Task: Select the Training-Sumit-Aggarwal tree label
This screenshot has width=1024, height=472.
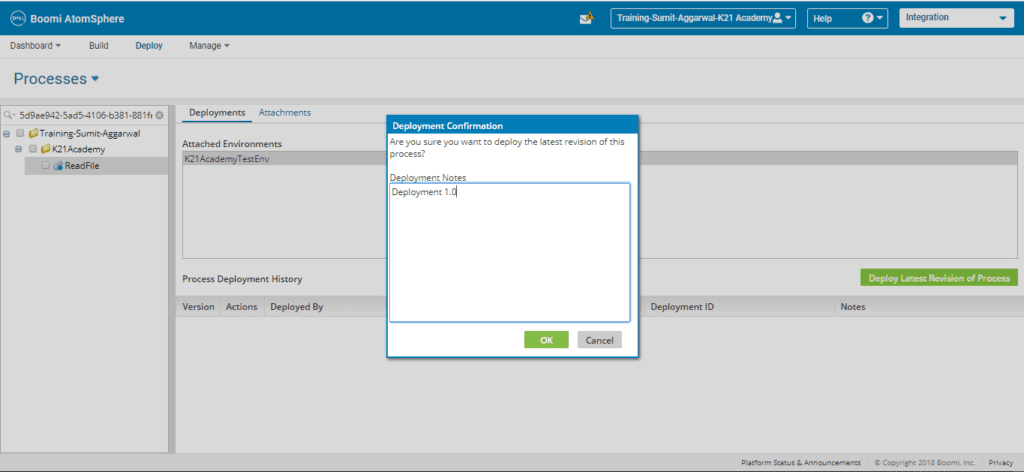Action: pos(90,133)
